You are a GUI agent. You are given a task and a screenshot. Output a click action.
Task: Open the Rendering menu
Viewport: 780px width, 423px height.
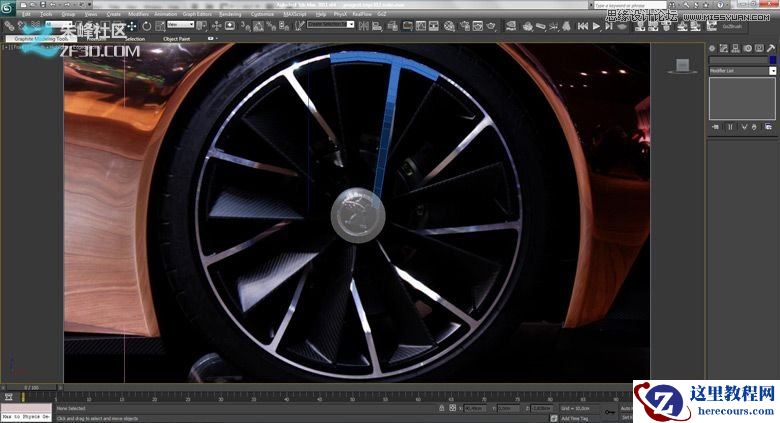pyautogui.click(x=230, y=14)
